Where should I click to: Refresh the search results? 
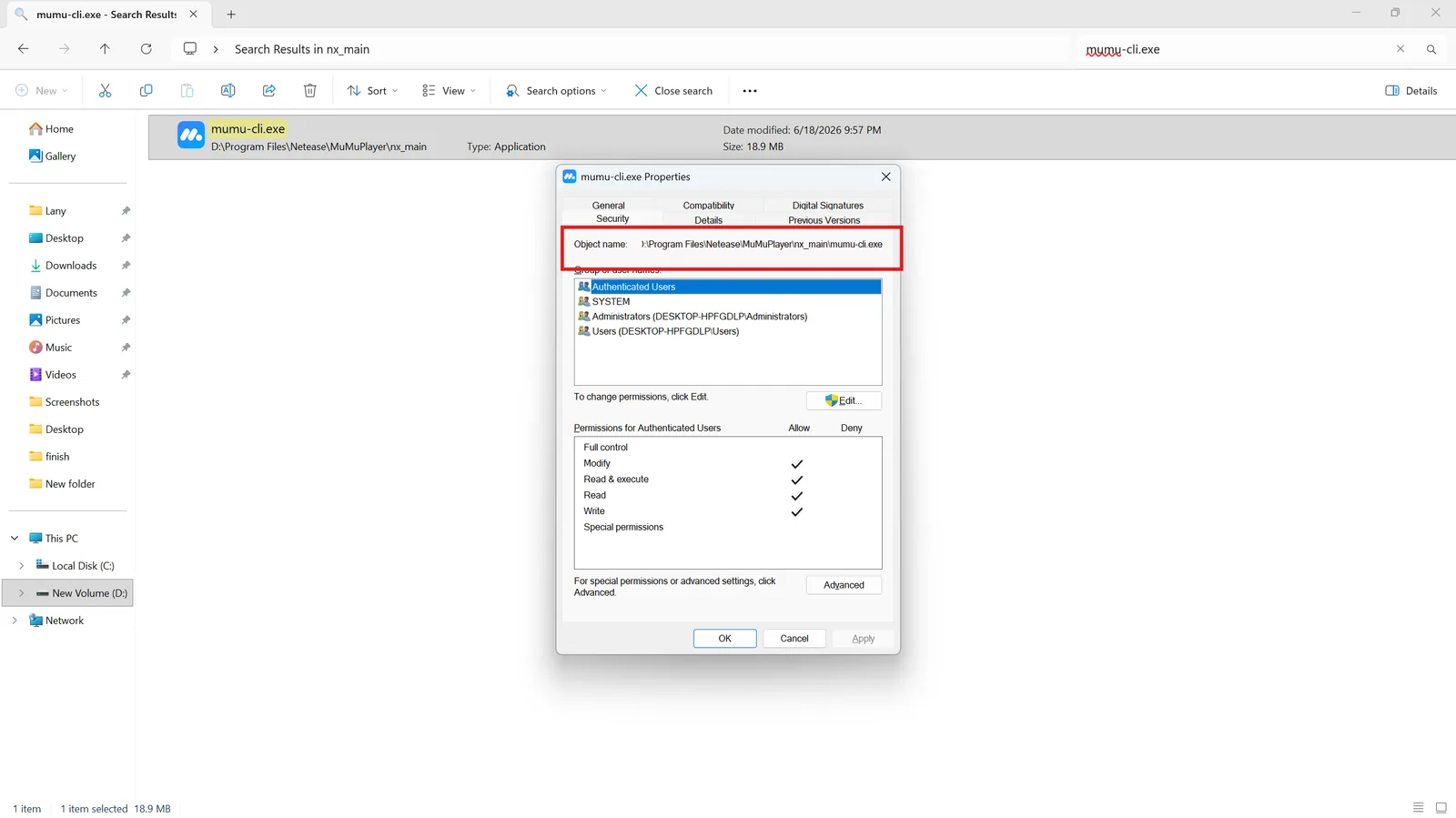pos(146,49)
